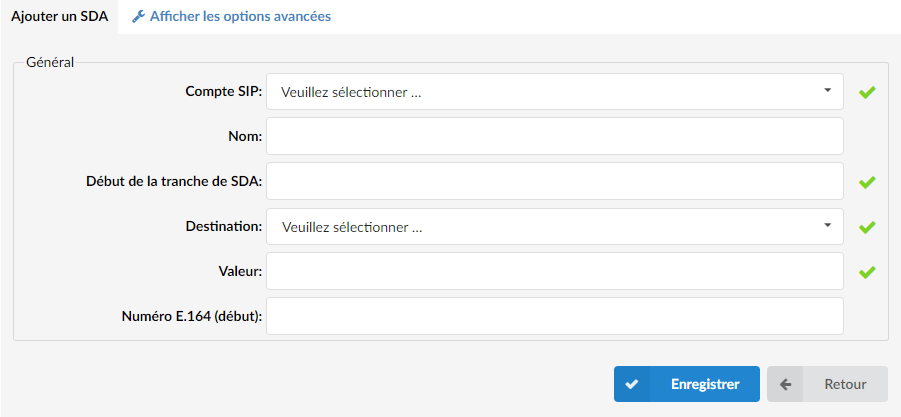The height and width of the screenshot is (417, 901).
Task: Click the green checkmark next to Compte SIP
Action: click(x=867, y=92)
